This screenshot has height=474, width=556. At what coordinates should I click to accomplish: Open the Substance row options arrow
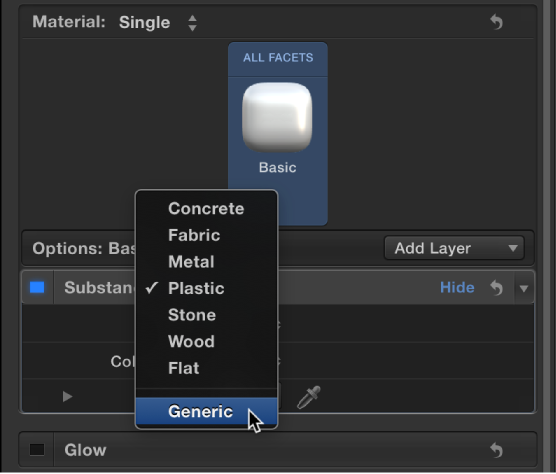tap(524, 288)
